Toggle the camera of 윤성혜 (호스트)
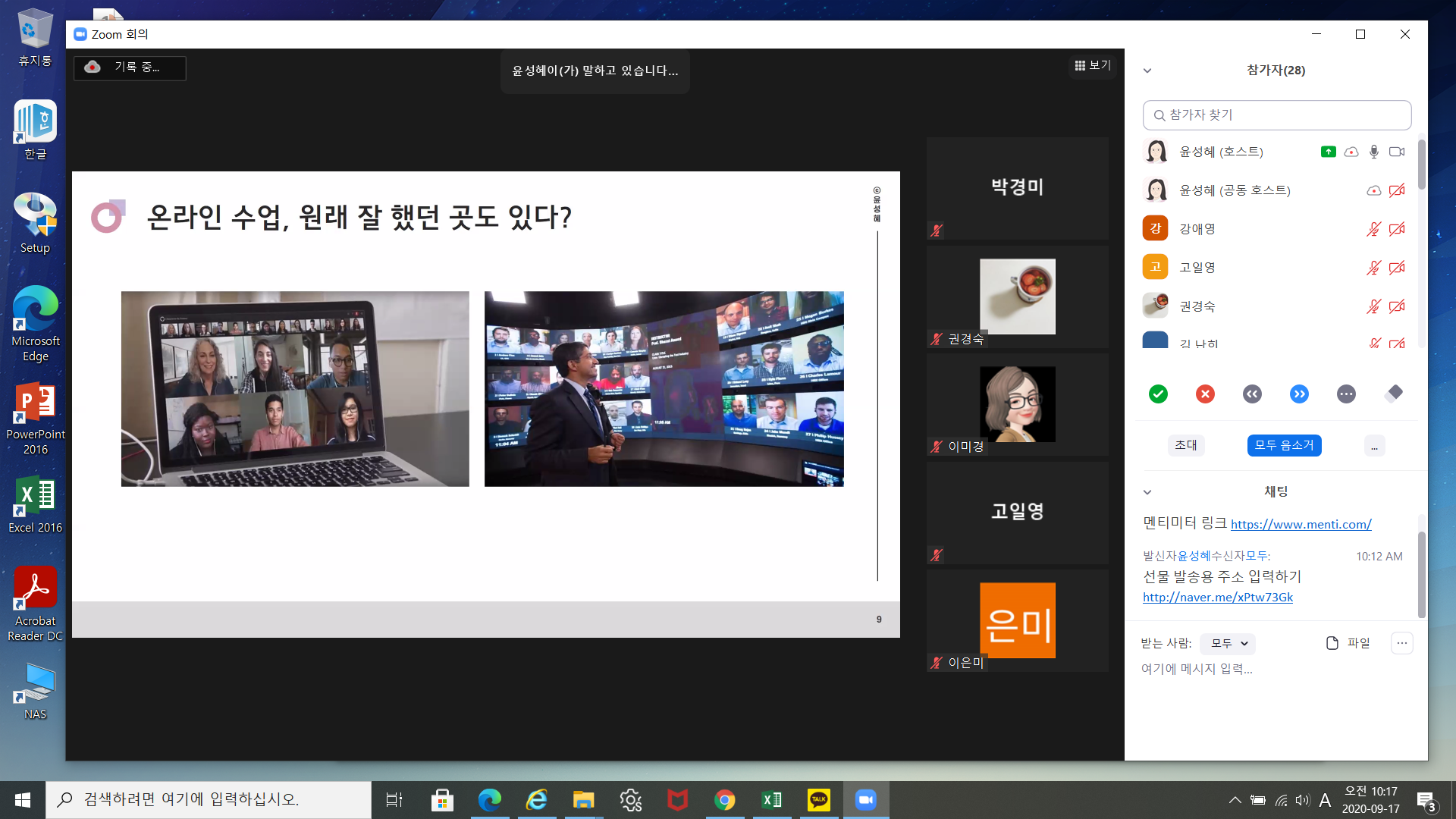Viewport: 1456px width, 819px height. (1397, 152)
